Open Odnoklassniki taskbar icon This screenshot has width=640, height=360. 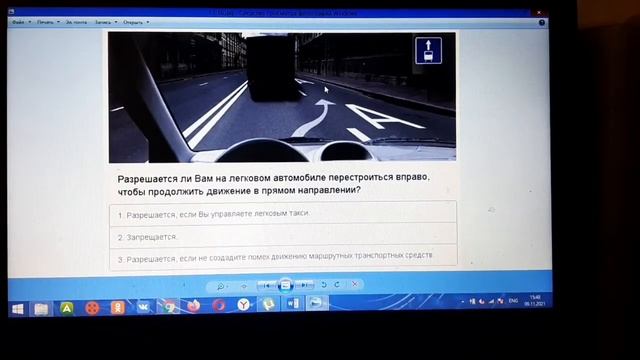tap(118, 307)
